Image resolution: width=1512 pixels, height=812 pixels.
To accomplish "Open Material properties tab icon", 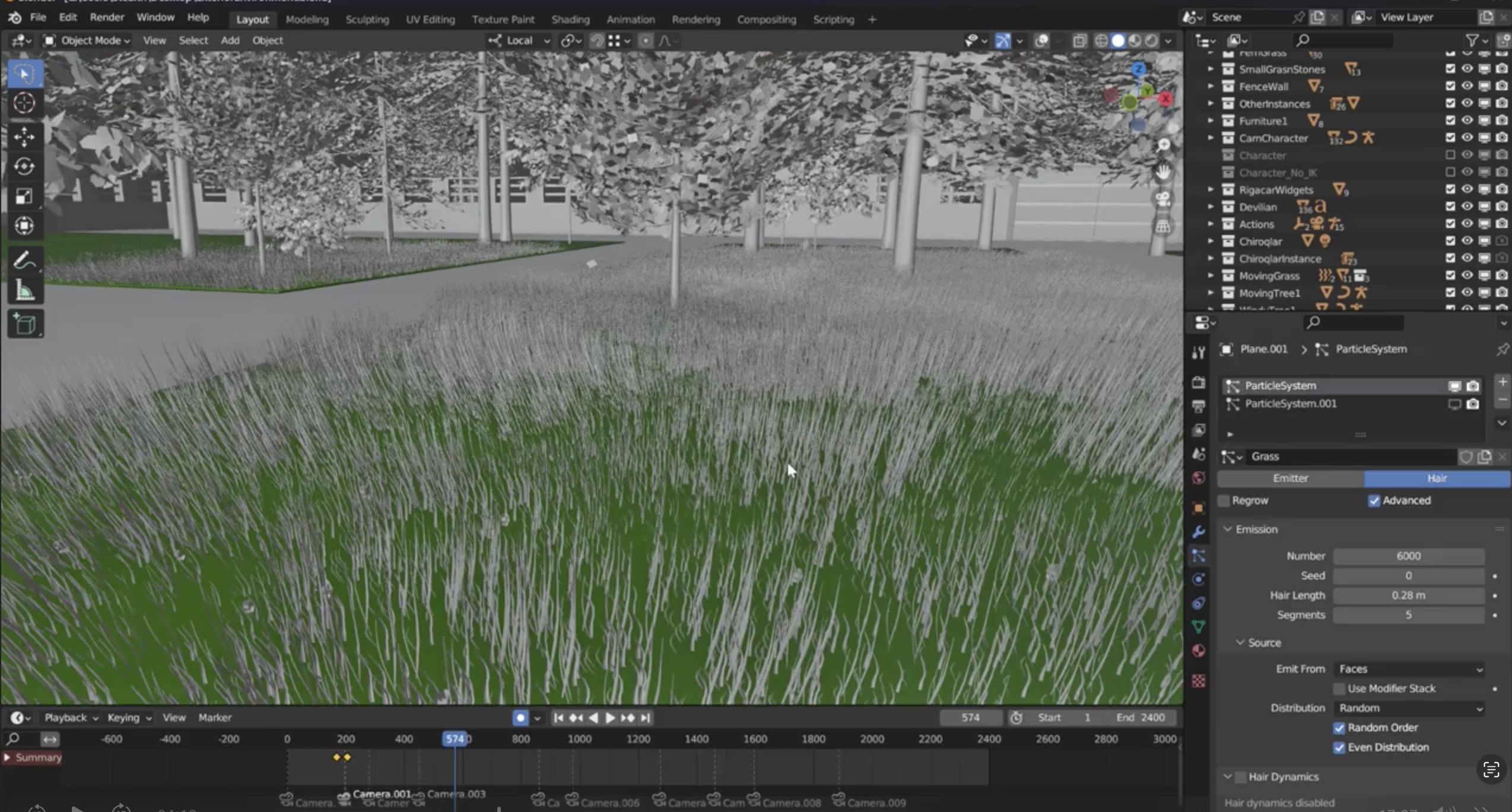I will [1198, 651].
